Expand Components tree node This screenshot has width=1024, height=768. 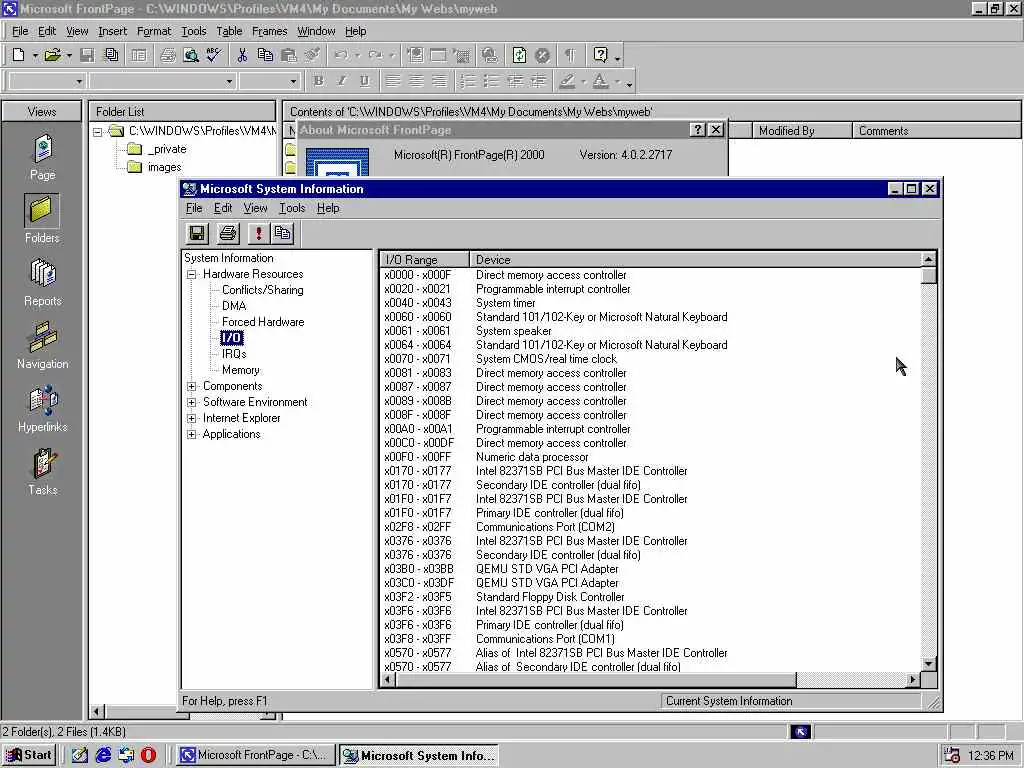coord(191,386)
